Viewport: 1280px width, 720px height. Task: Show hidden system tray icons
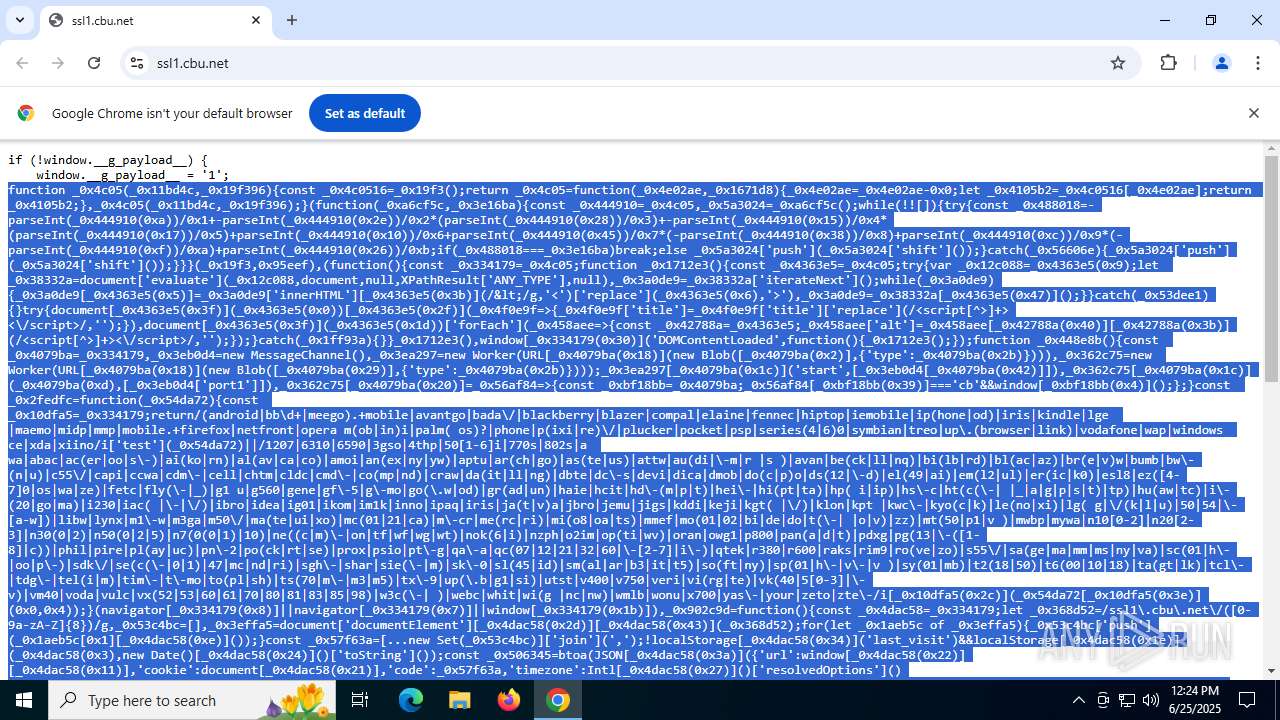[1078, 700]
